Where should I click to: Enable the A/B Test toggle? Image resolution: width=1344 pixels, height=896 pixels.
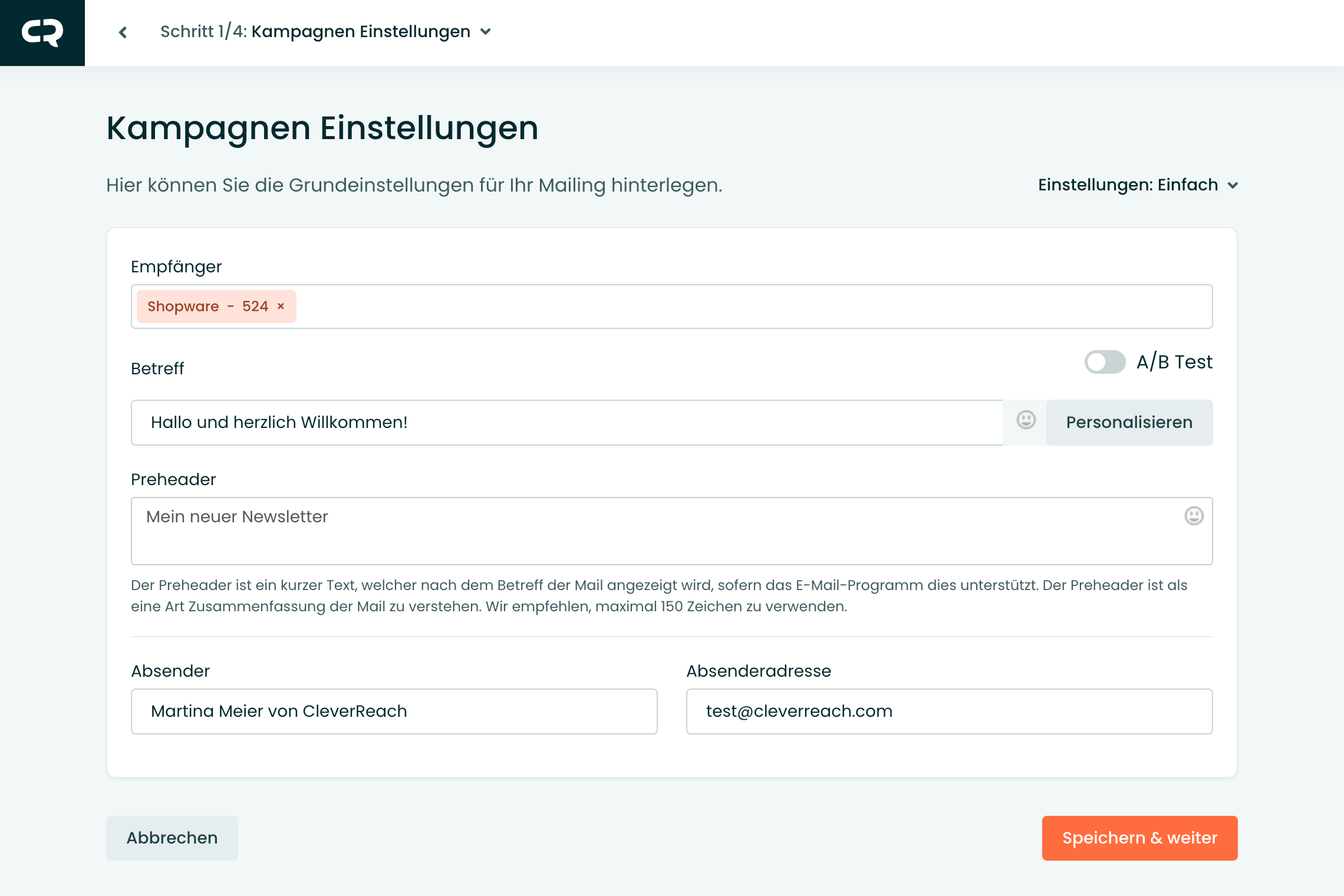(1105, 362)
